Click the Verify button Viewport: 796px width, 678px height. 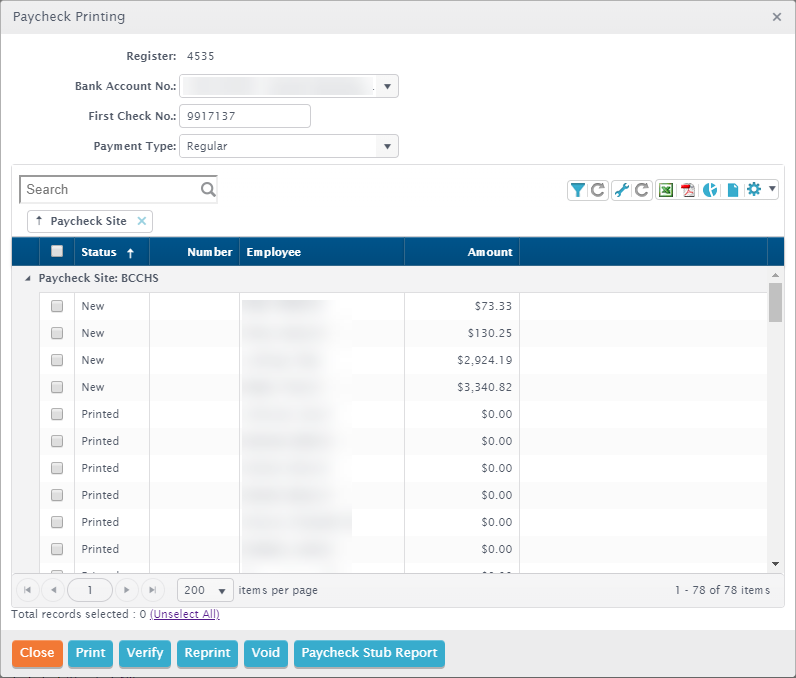[x=145, y=653]
